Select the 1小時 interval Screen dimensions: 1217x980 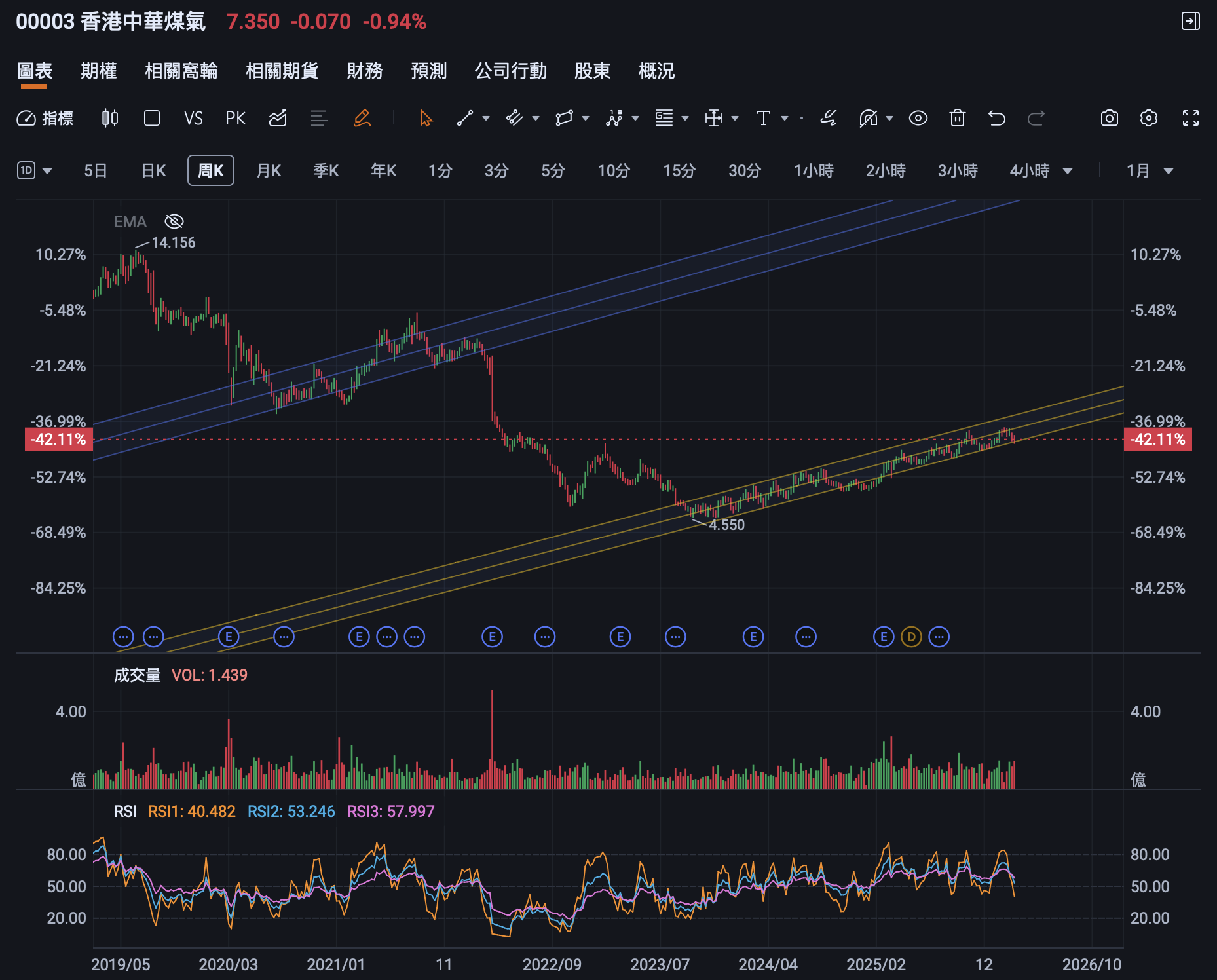pos(814,171)
